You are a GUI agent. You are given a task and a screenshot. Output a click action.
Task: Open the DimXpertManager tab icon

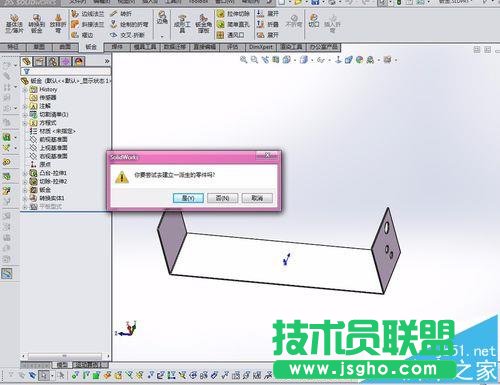click(66, 61)
